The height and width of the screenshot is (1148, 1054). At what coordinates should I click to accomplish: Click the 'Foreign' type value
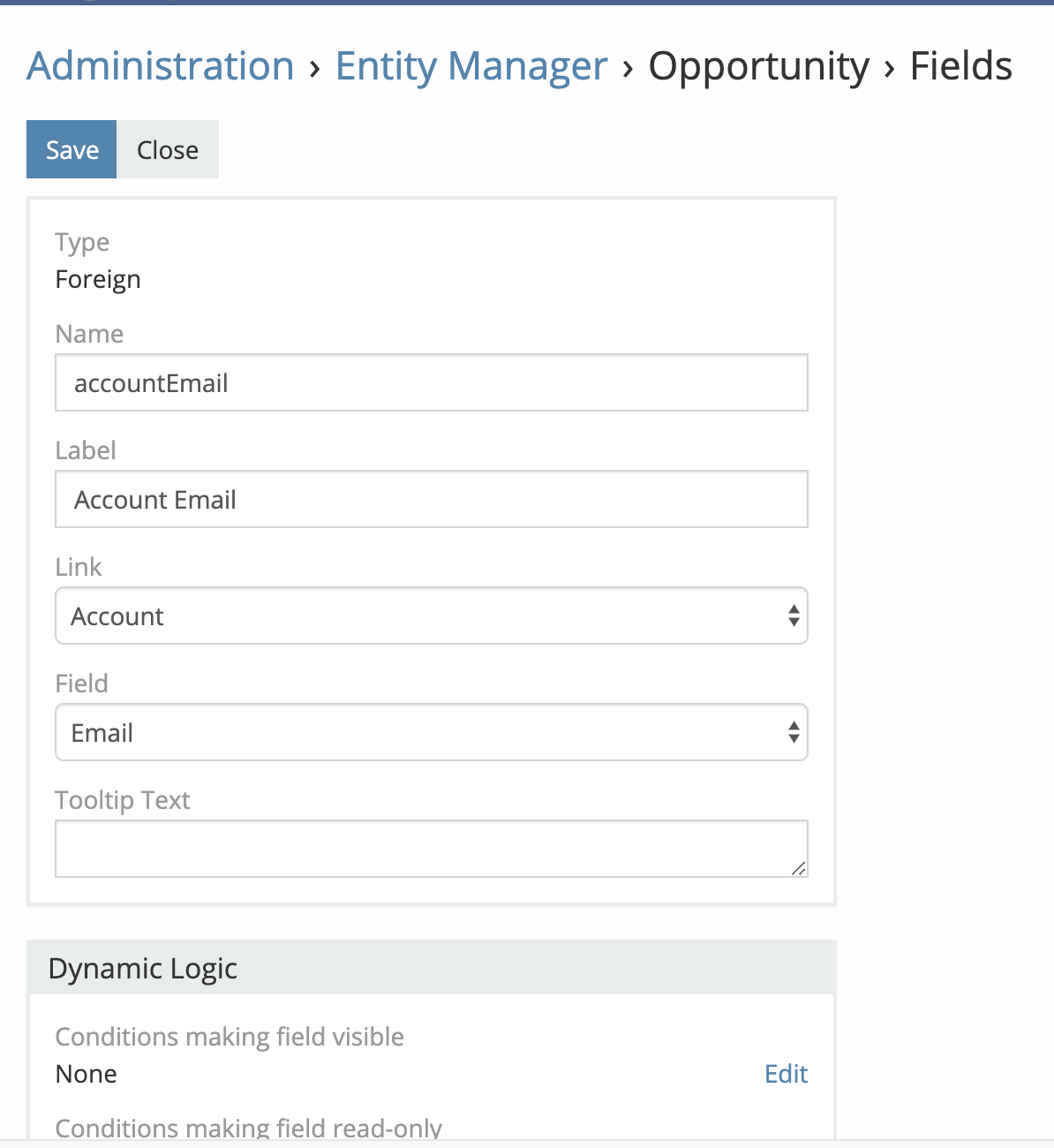pos(98,280)
